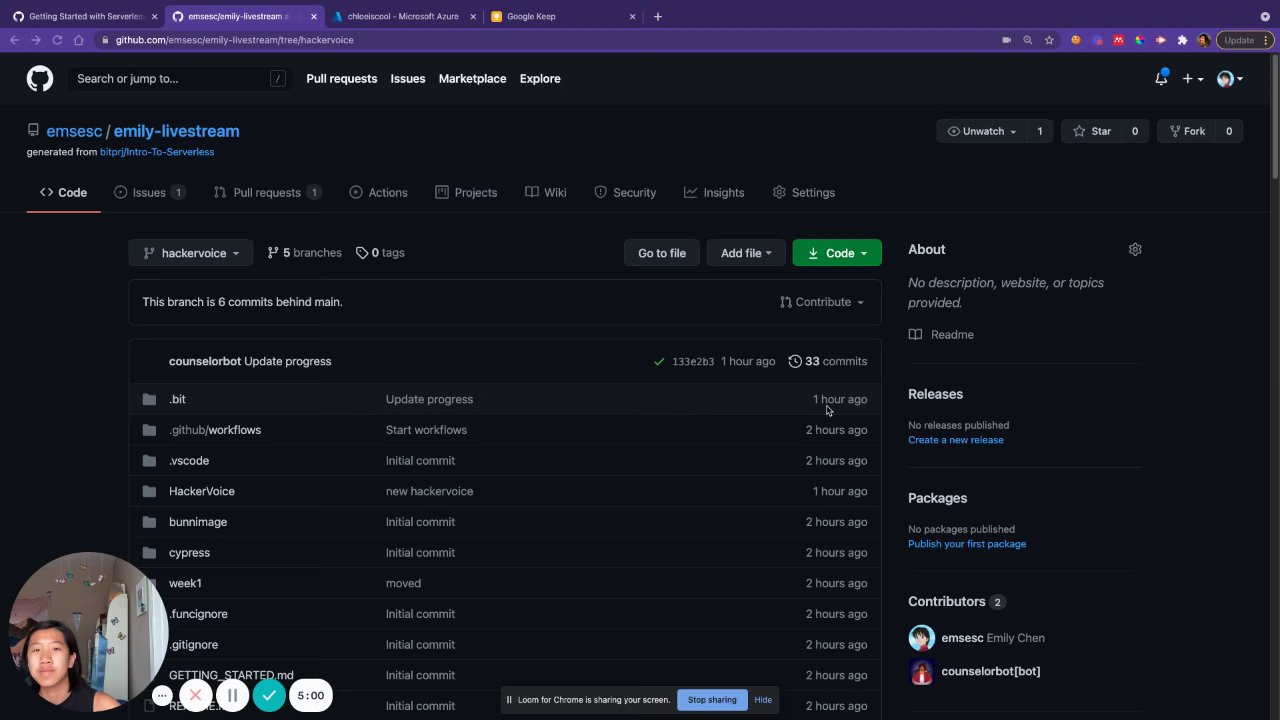Image resolution: width=1280 pixels, height=720 pixels.
Task: View the 0 tags link
Action: coord(380,253)
